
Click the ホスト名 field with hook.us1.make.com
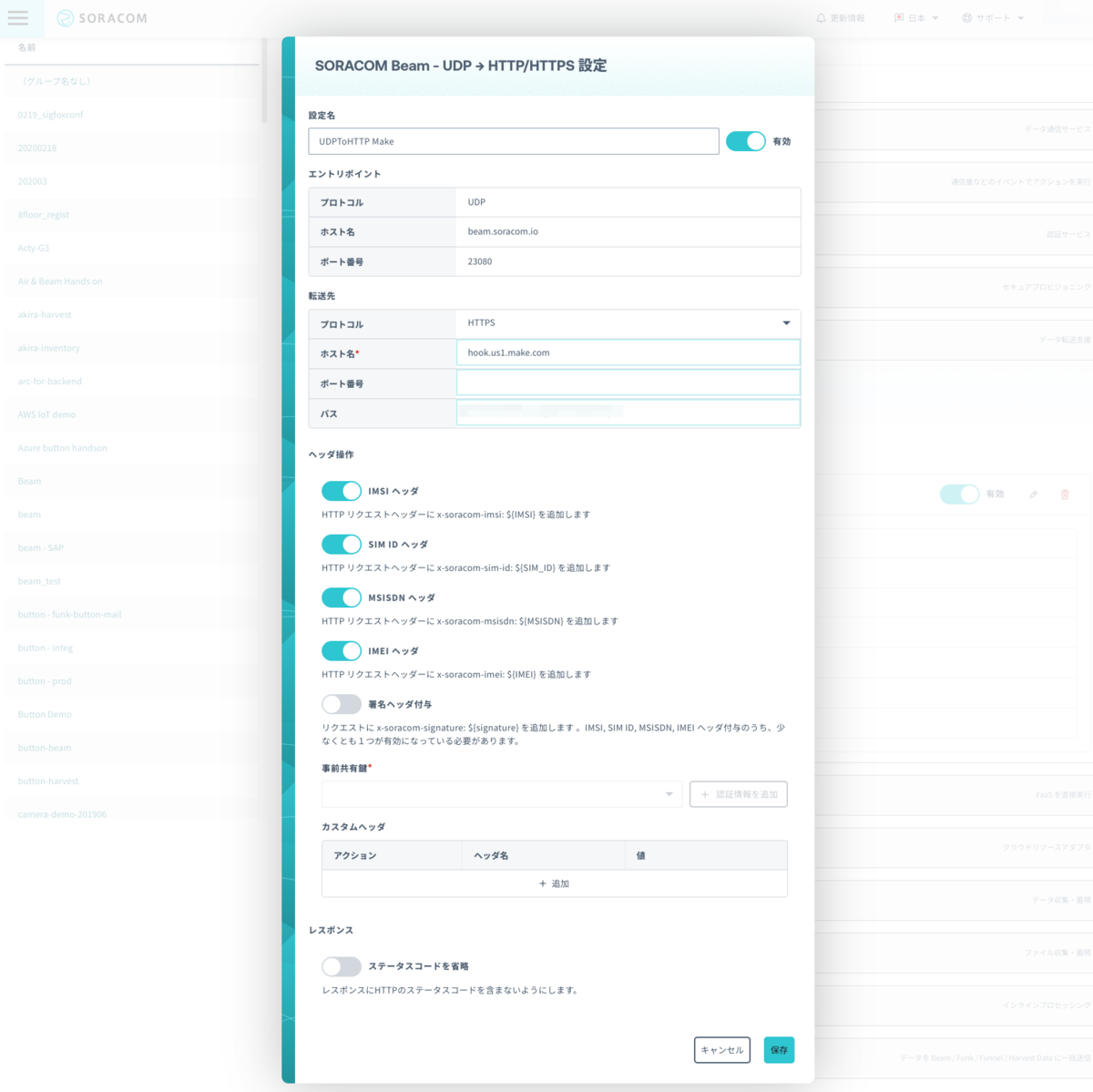(x=628, y=352)
